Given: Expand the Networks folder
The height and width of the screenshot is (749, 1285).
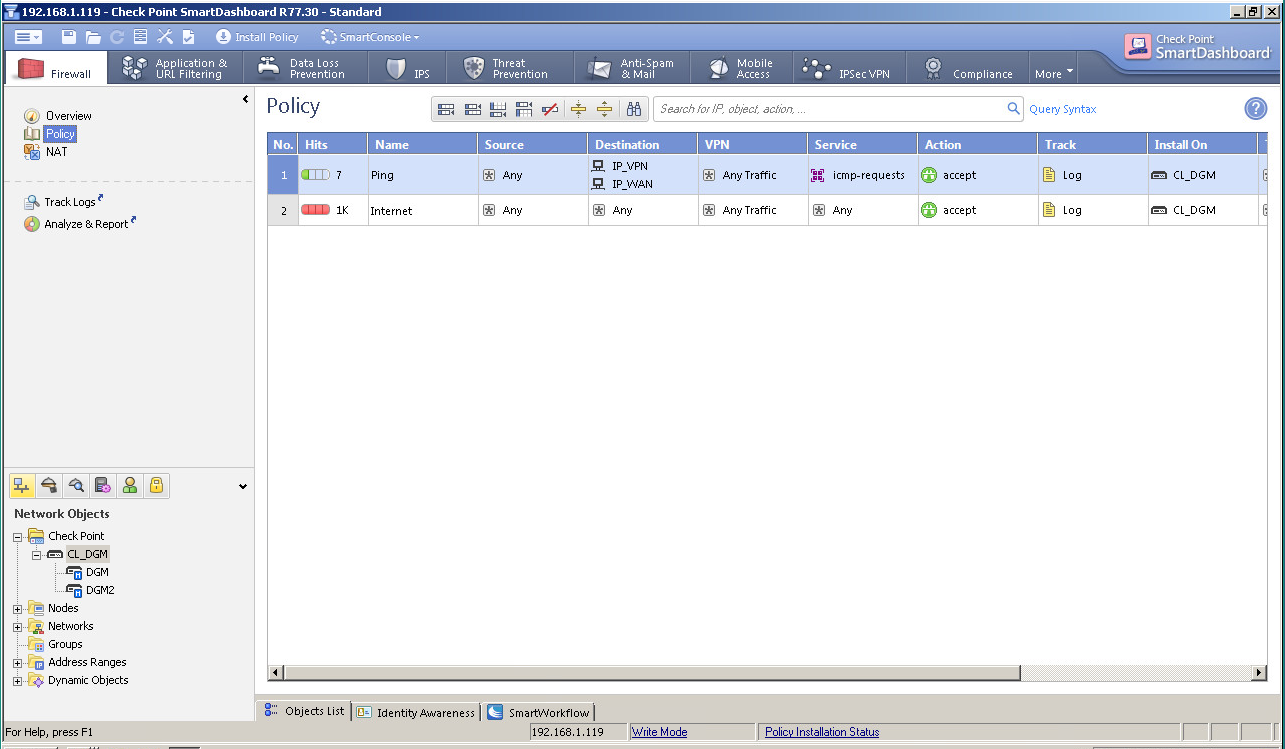Looking at the screenshot, I should coord(17,626).
